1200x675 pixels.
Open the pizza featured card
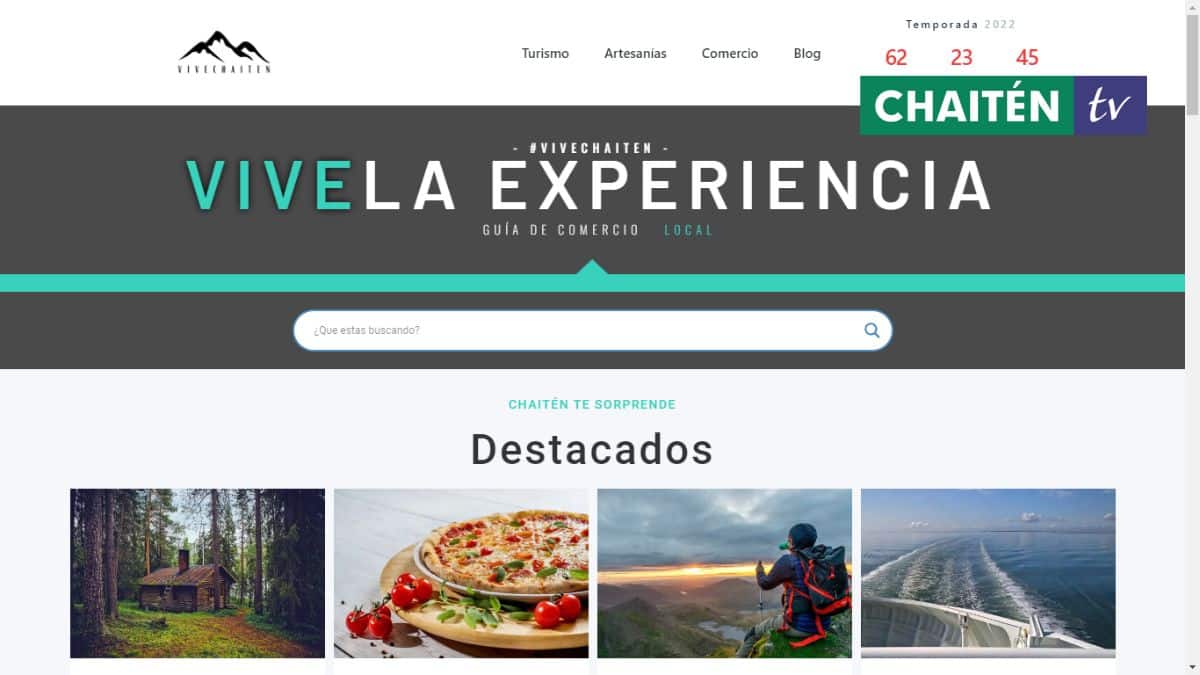click(461, 573)
